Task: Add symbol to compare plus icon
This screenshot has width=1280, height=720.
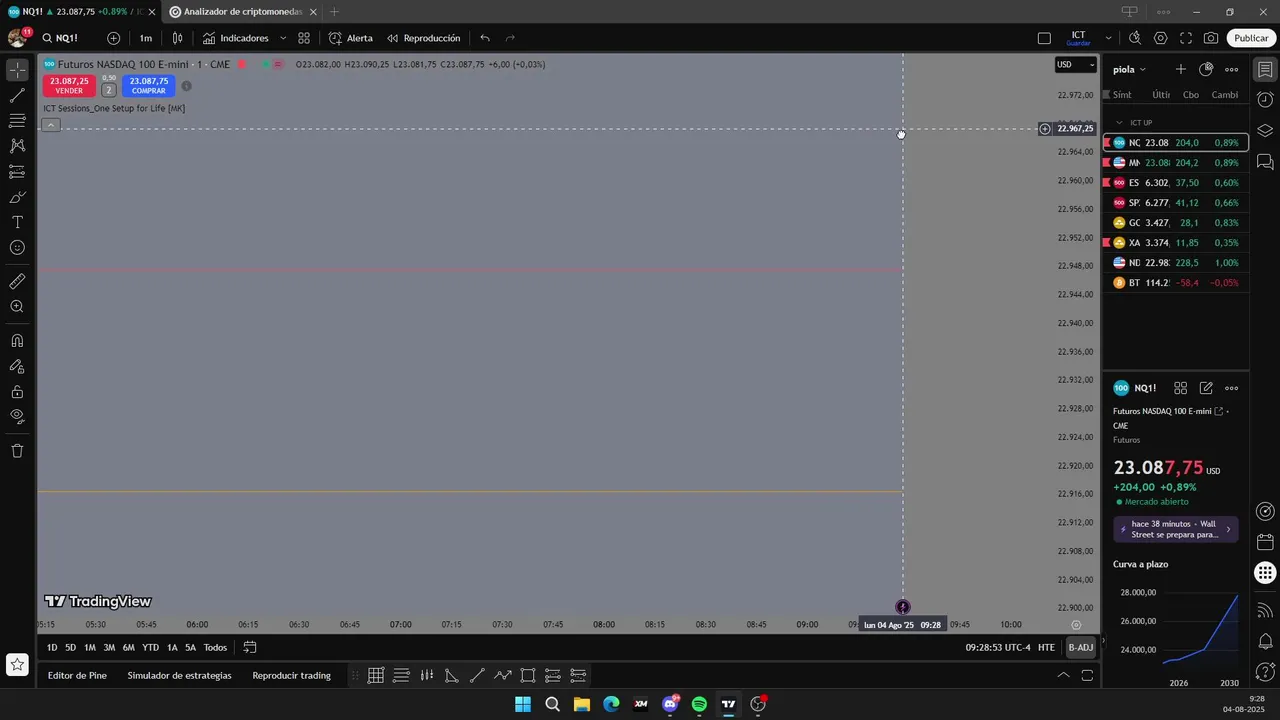Action: coord(113,38)
